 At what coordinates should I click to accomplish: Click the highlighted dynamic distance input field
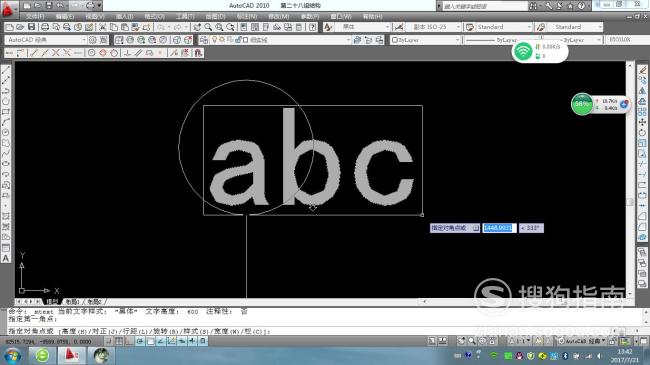pyautogui.click(x=500, y=228)
